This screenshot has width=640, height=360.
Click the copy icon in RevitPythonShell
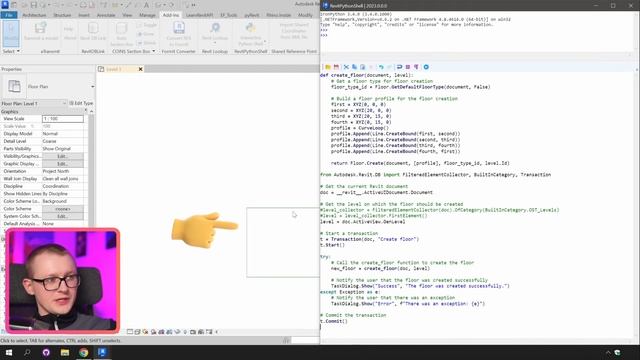[x=354, y=67]
